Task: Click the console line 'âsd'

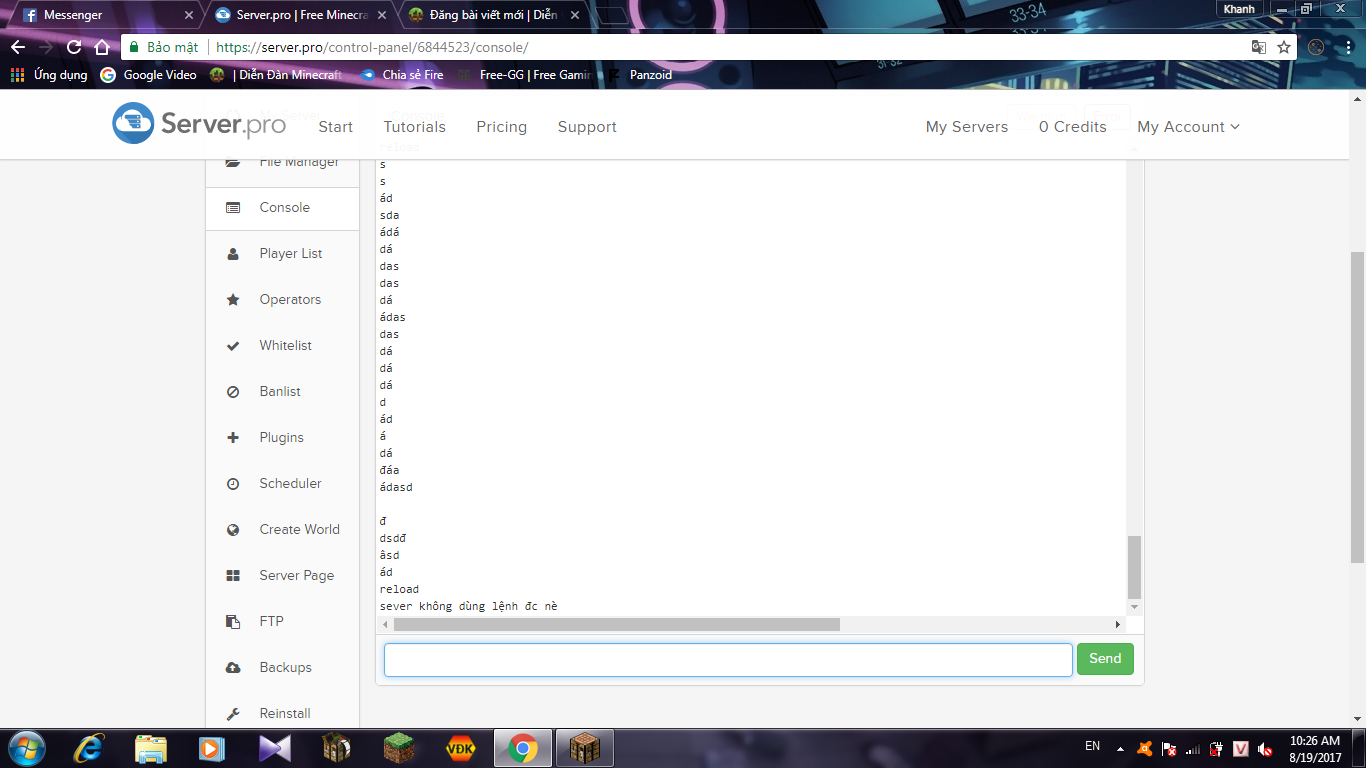Action: click(x=390, y=555)
